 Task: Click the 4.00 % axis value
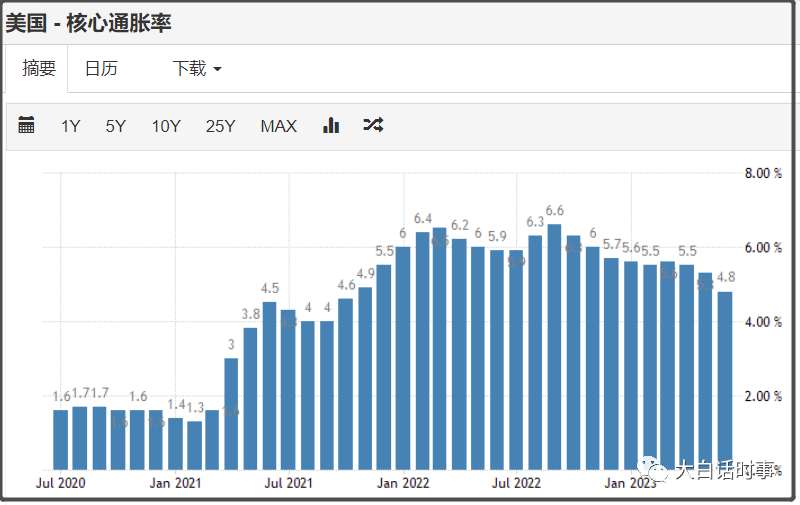point(763,322)
